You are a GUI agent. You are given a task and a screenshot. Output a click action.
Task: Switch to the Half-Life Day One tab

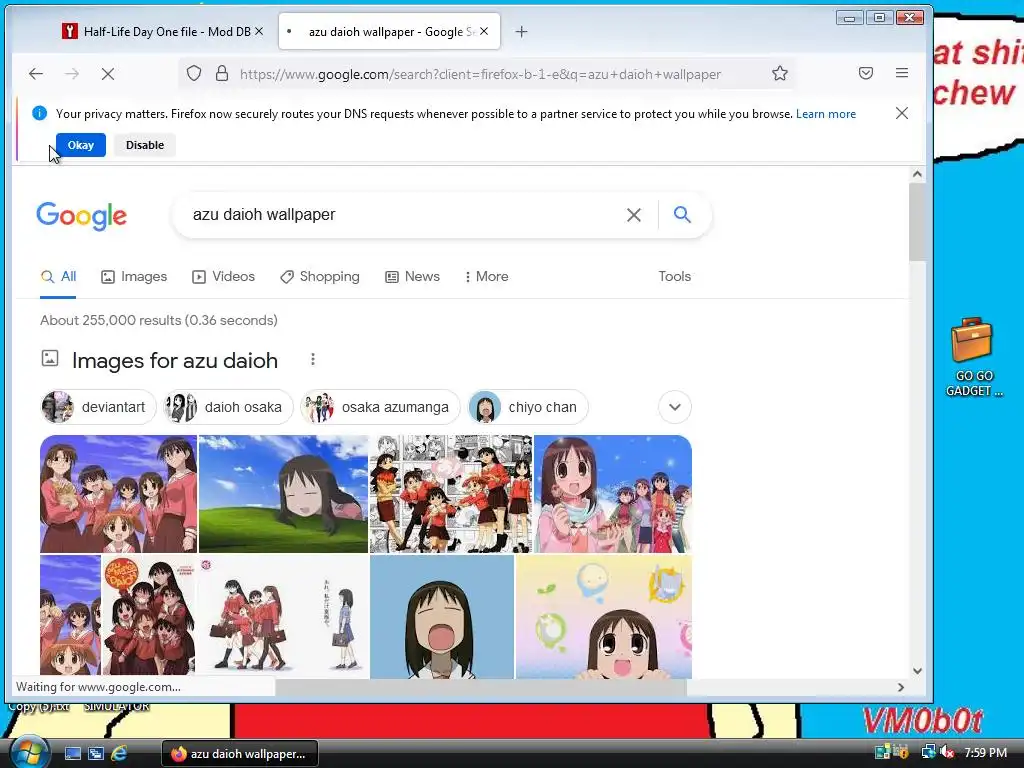(161, 31)
